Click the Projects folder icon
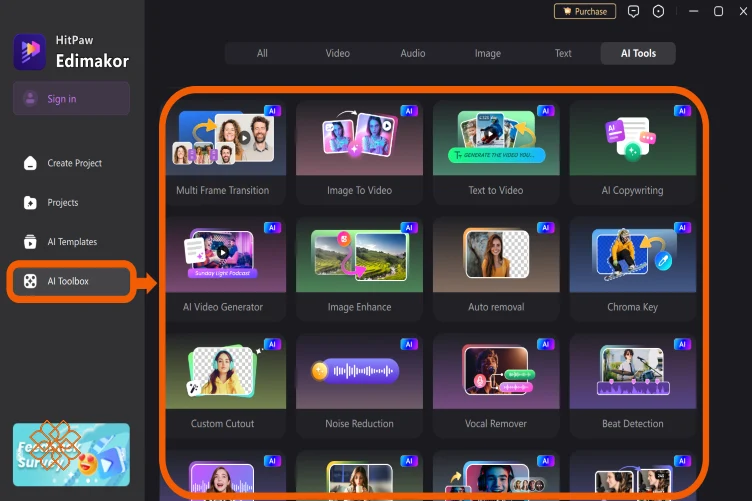This screenshot has width=752, height=501. (x=30, y=202)
